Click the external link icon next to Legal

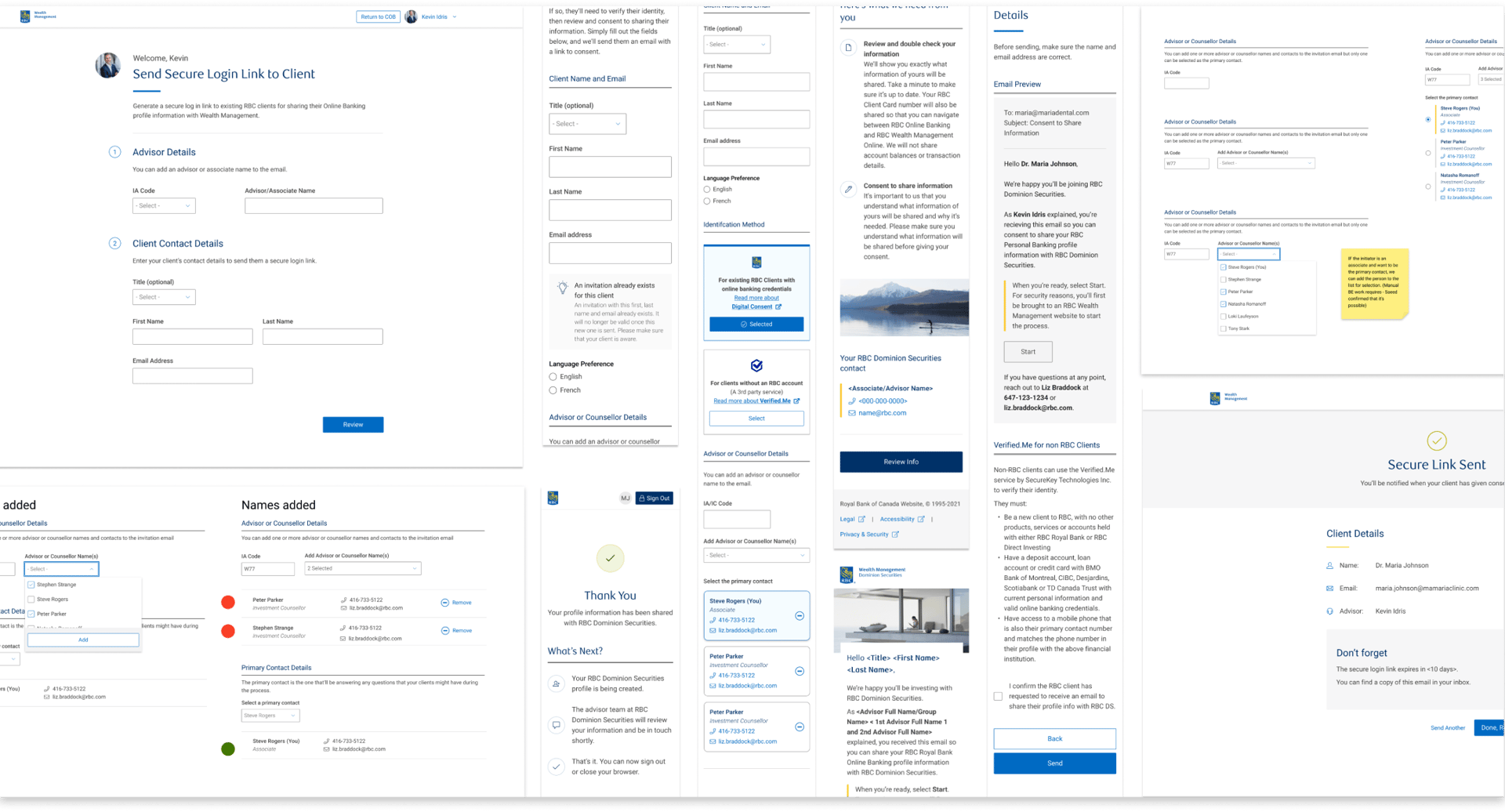click(x=861, y=520)
